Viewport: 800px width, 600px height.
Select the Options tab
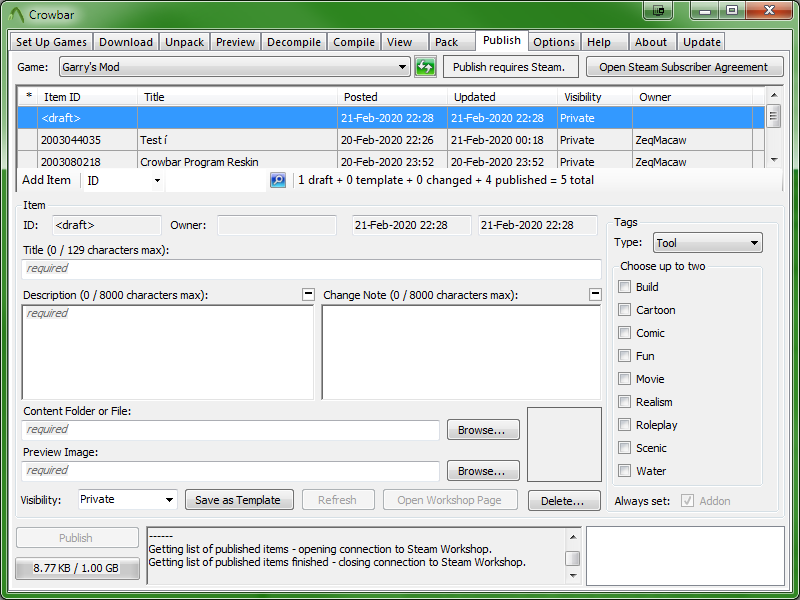[554, 42]
